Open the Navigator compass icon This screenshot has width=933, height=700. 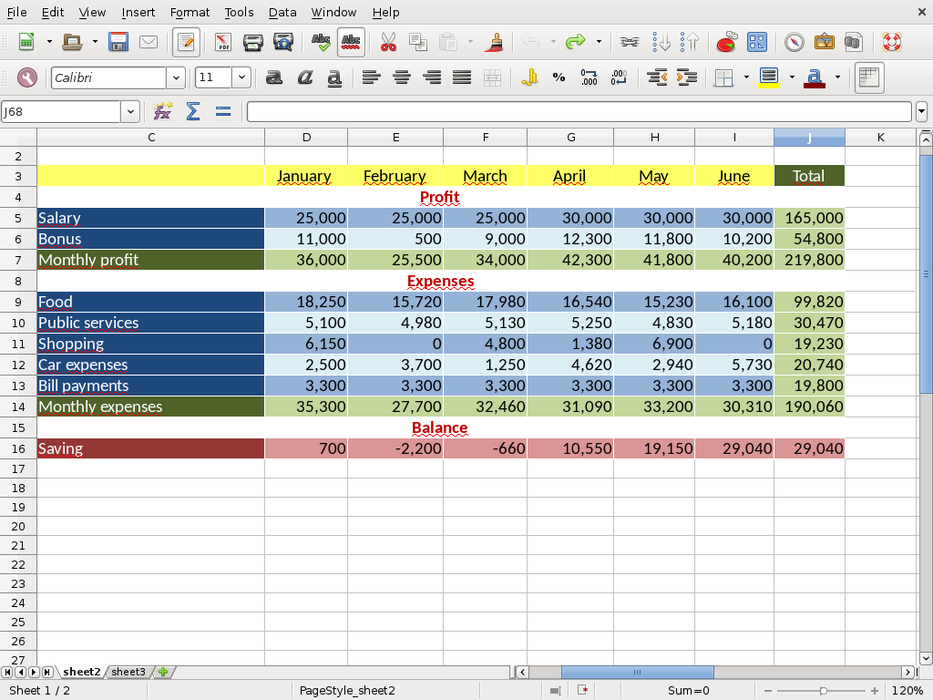coord(794,42)
